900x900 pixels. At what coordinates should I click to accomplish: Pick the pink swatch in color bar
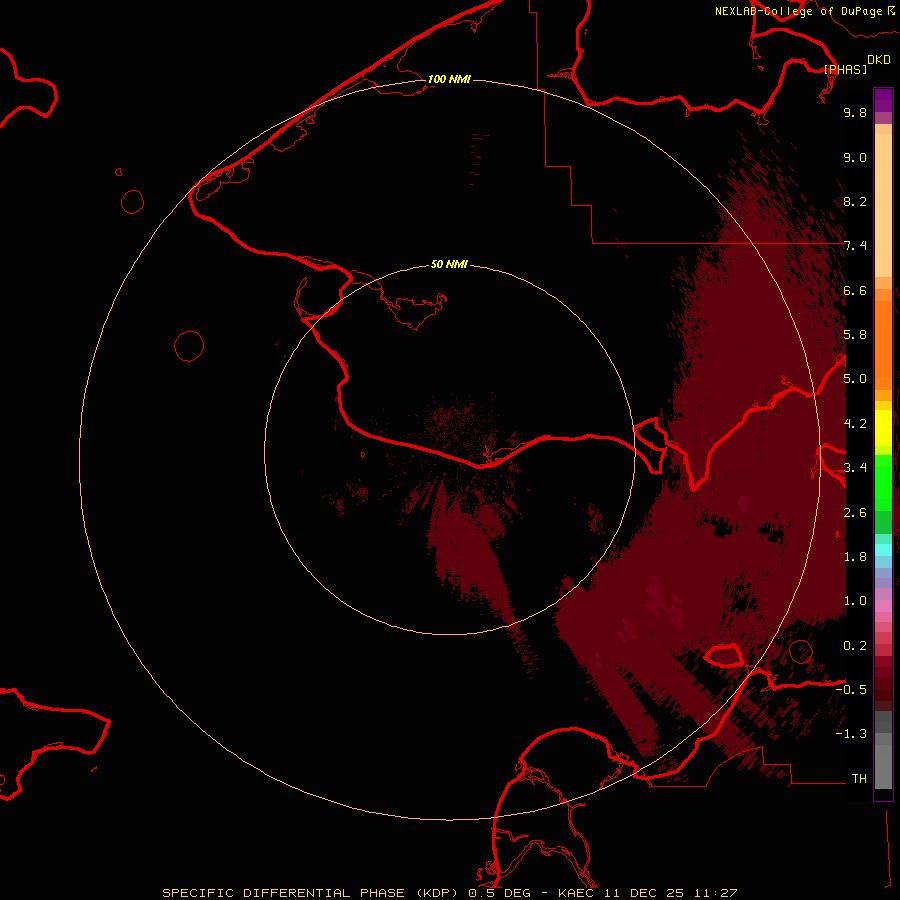[x=883, y=606]
